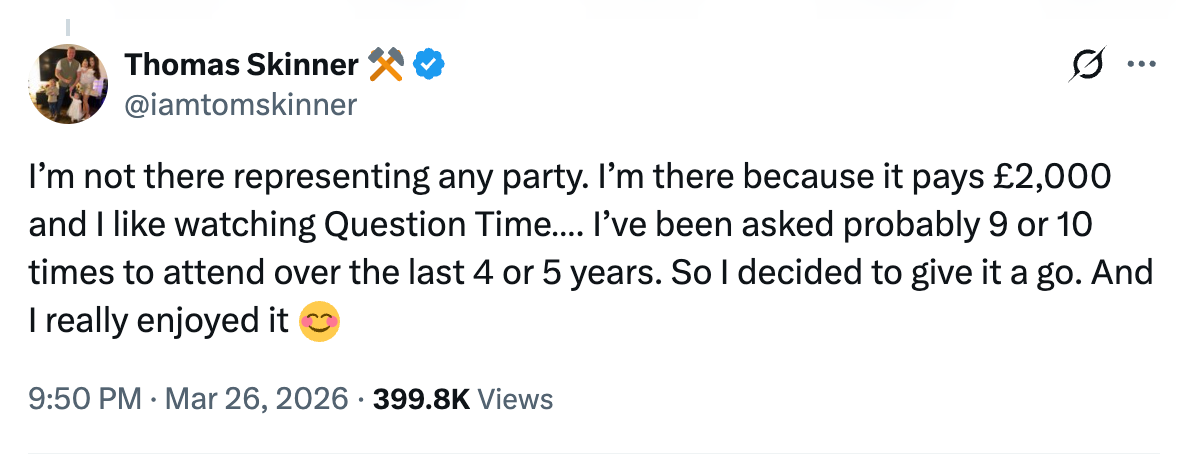The height and width of the screenshot is (454, 1192).
Task: Open the Mar 26, 2026 date link
Action: point(254,400)
